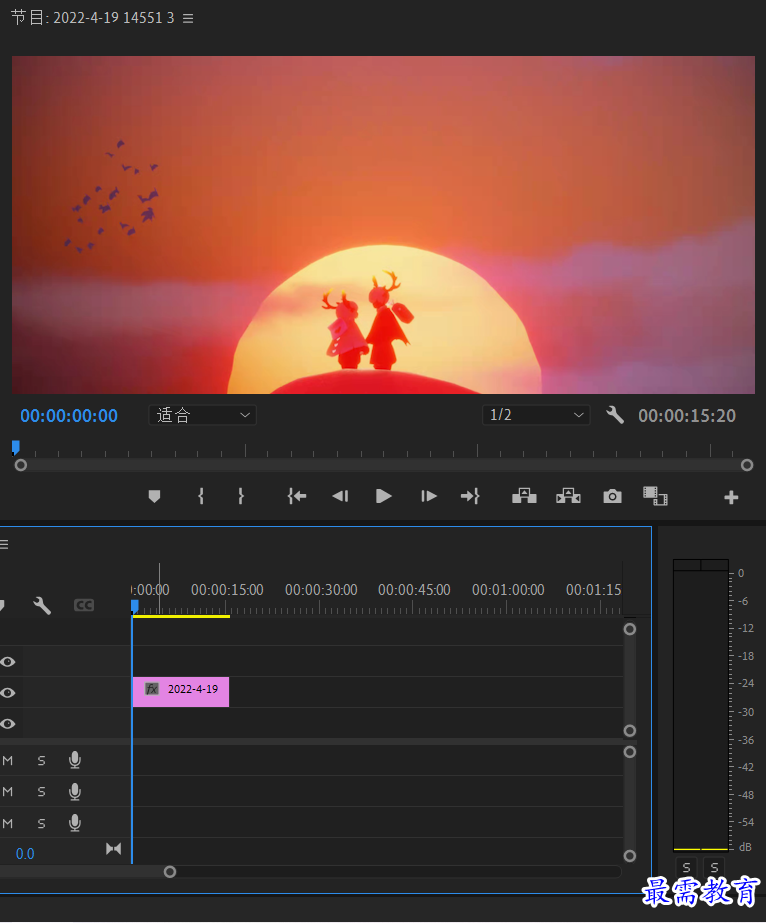
Task: Click the master track output icon
Action: click(x=113, y=849)
